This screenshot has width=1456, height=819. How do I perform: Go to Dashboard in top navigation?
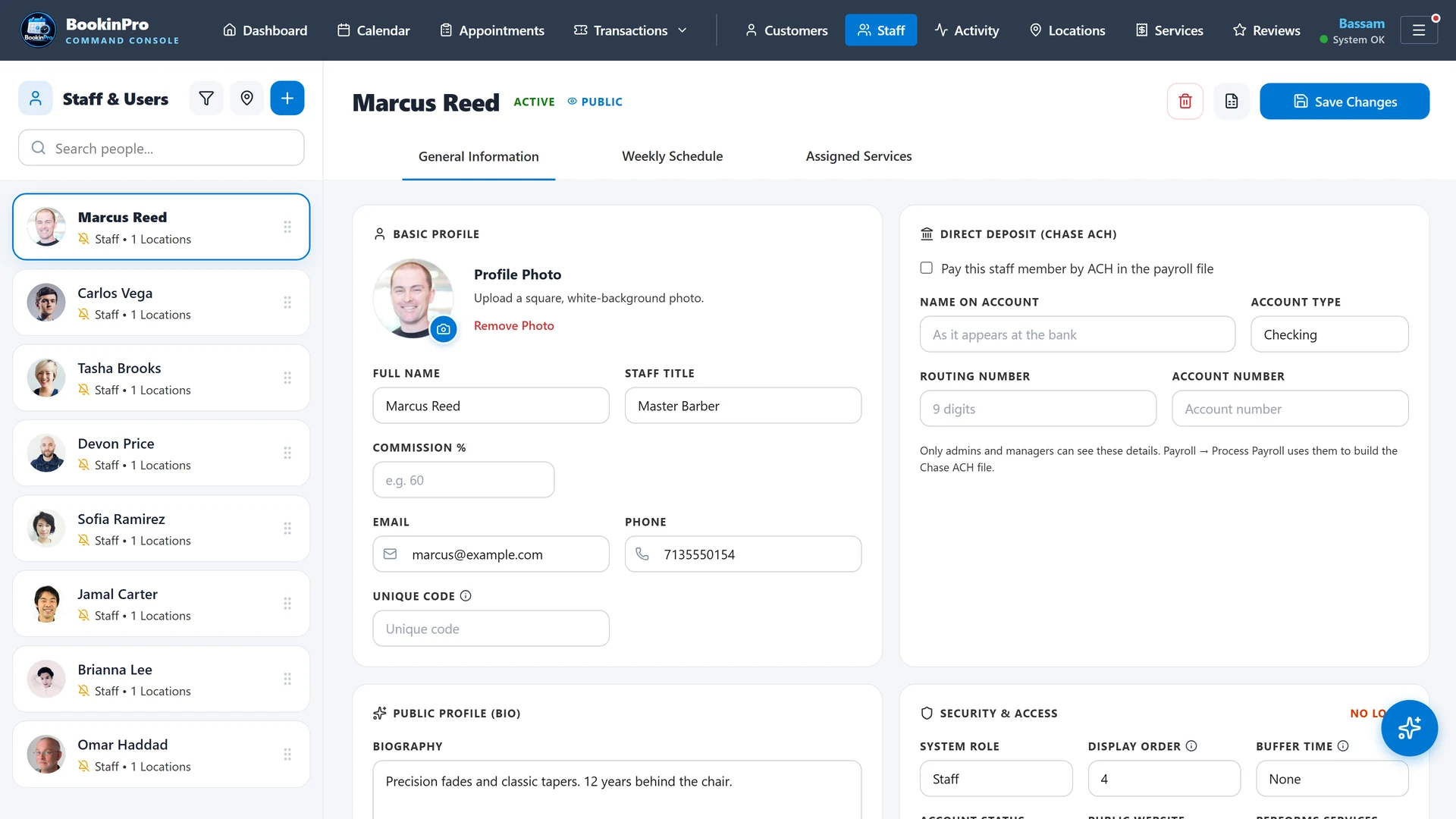click(265, 30)
